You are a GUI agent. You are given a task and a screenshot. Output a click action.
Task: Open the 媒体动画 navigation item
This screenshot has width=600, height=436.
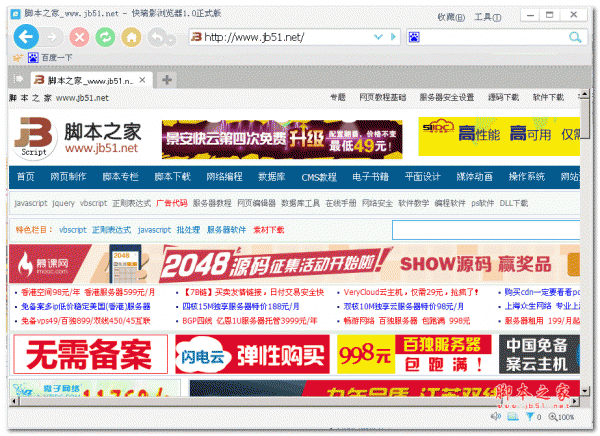pyautogui.click(x=474, y=176)
